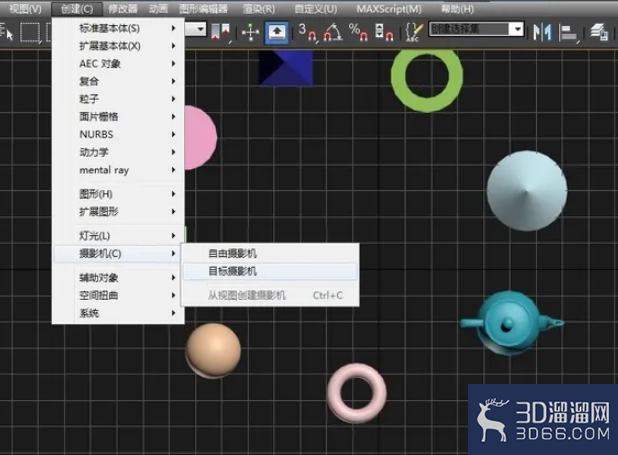The image size is (618, 455).
Task: Click the select and manipulate icon
Action: 251,32
